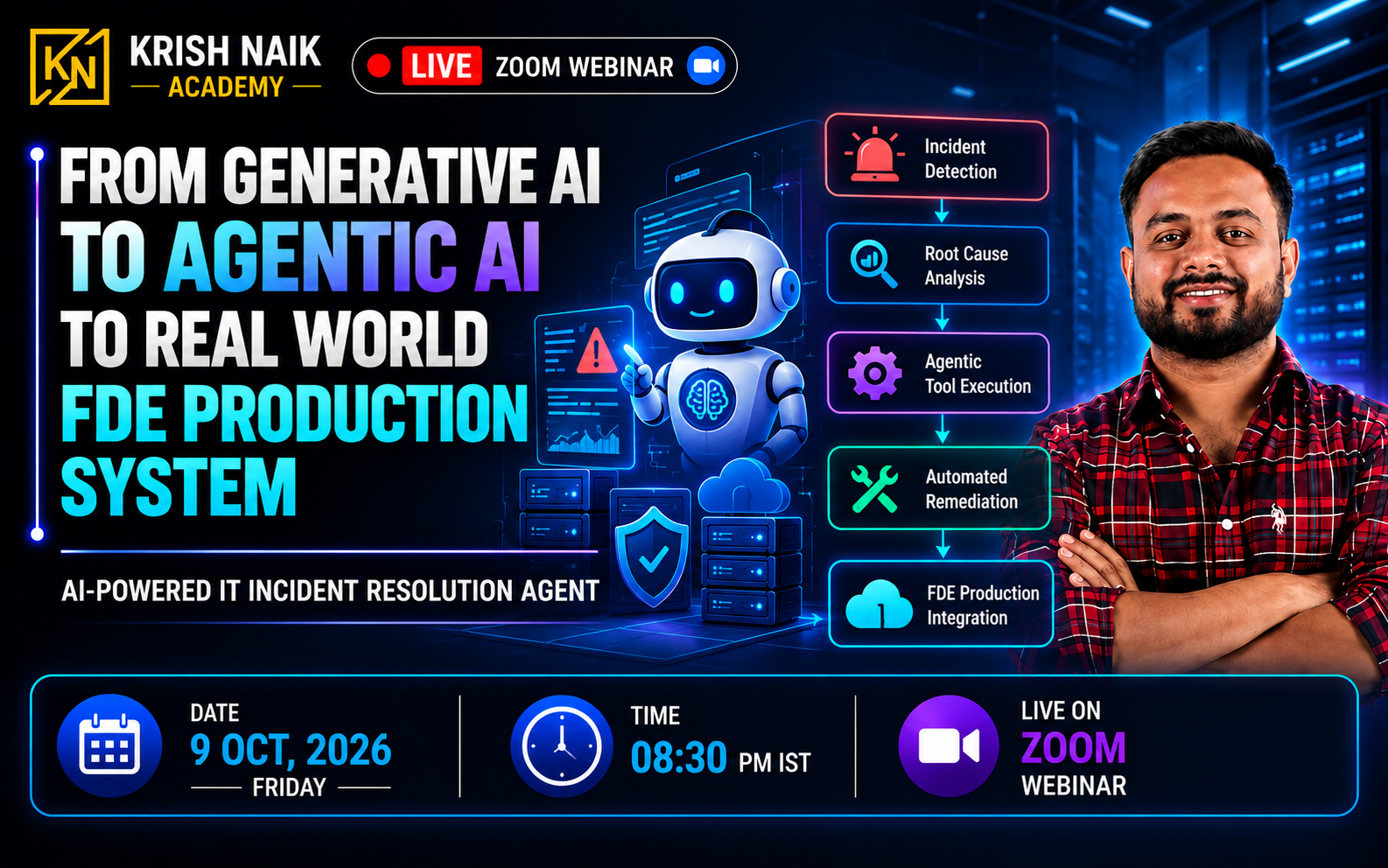The width and height of the screenshot is (1388, 868).
Task: Select the FDE Production Integration card
Action: [940, 605]
